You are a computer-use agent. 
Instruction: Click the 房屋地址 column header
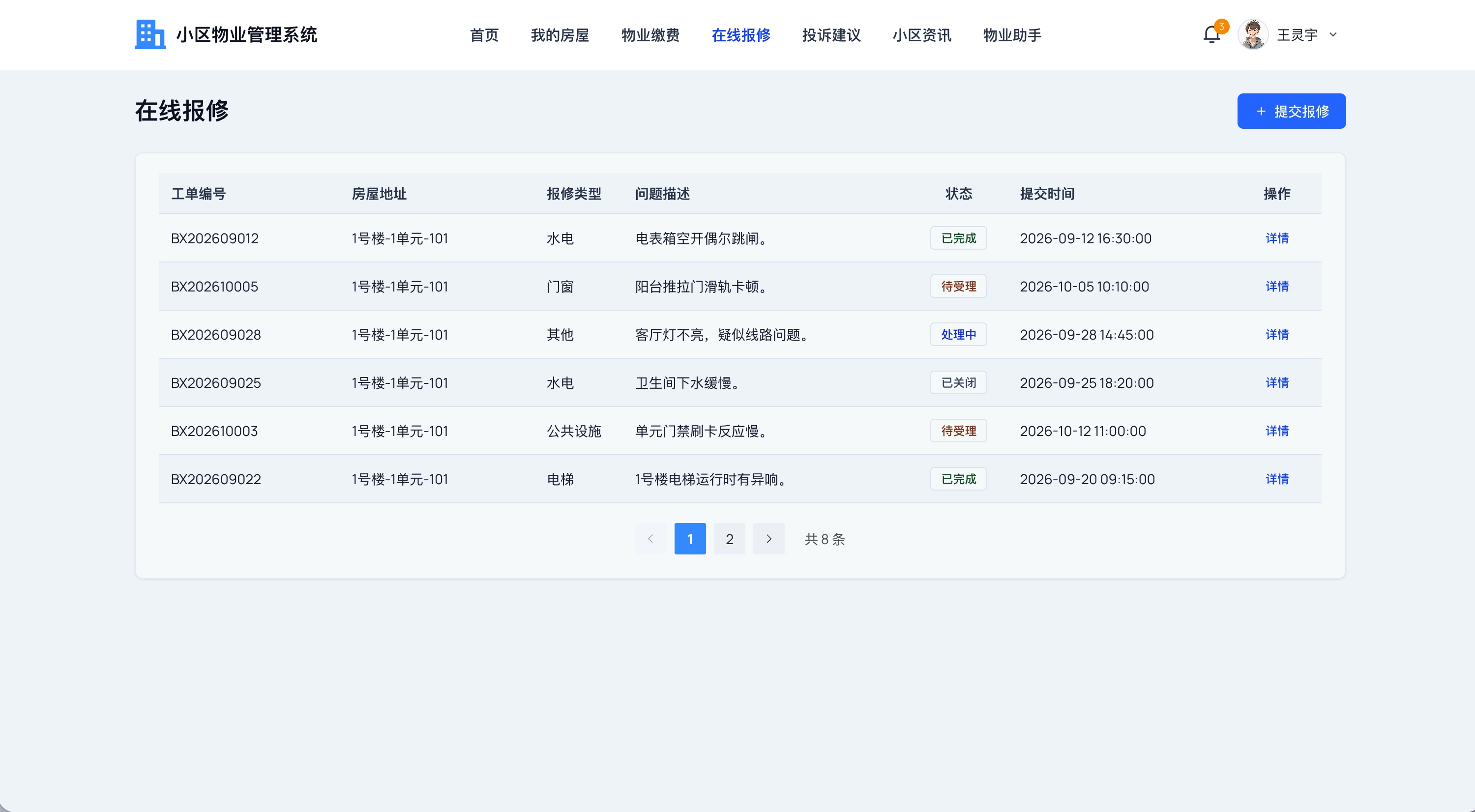pos(379,193)
